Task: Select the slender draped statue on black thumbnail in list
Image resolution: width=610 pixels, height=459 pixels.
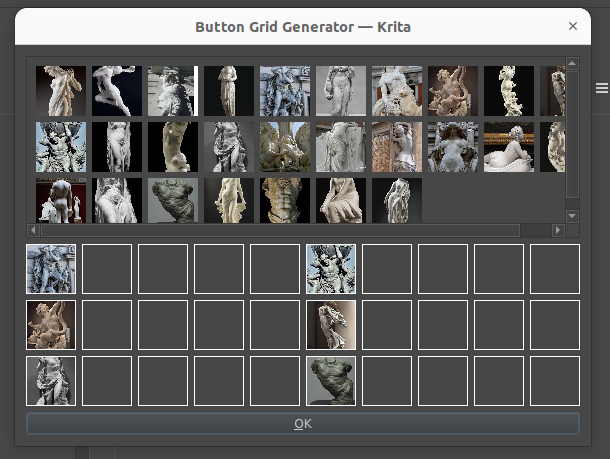Action: 229,91
